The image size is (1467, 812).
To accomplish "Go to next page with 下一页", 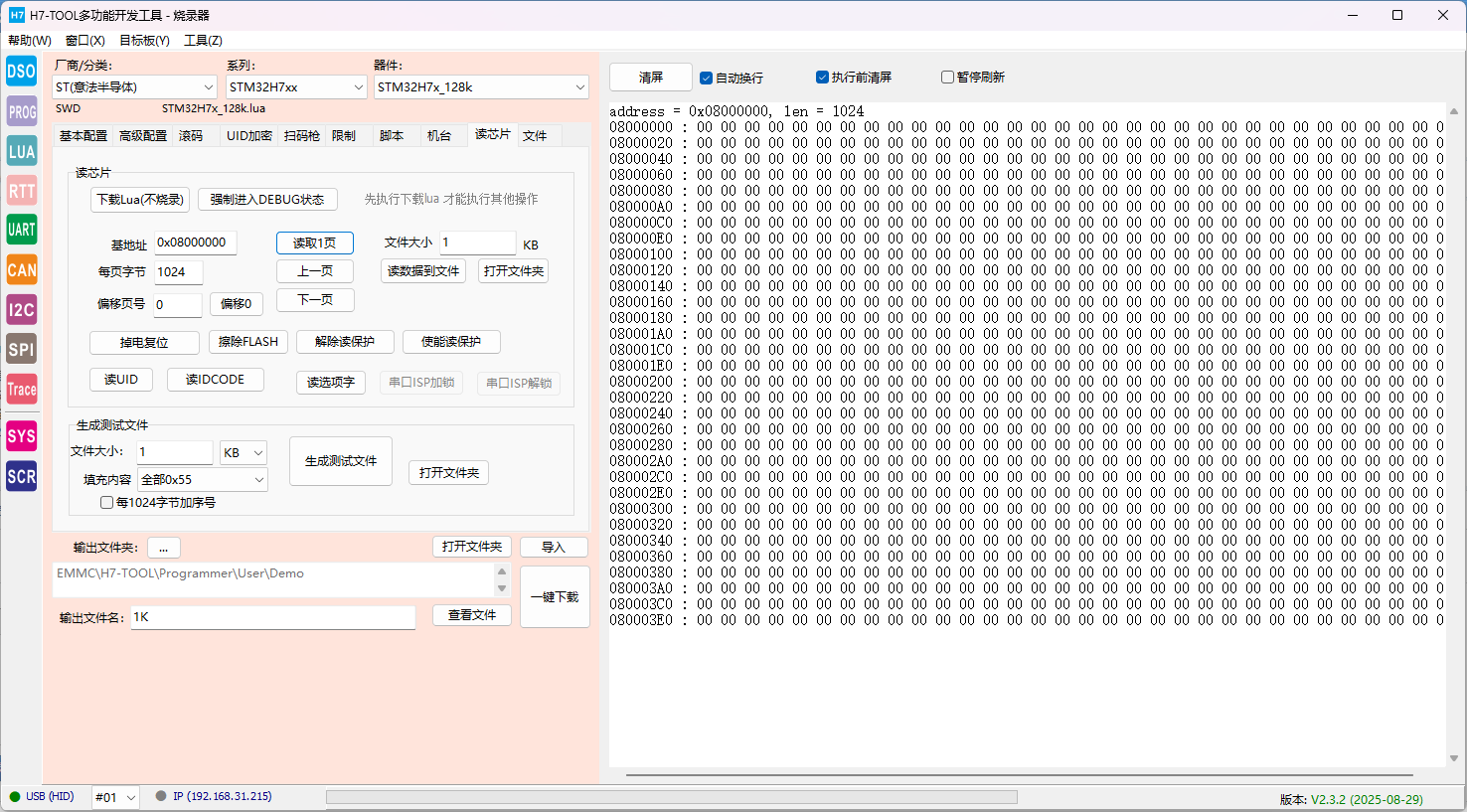I will click(315, 300).
